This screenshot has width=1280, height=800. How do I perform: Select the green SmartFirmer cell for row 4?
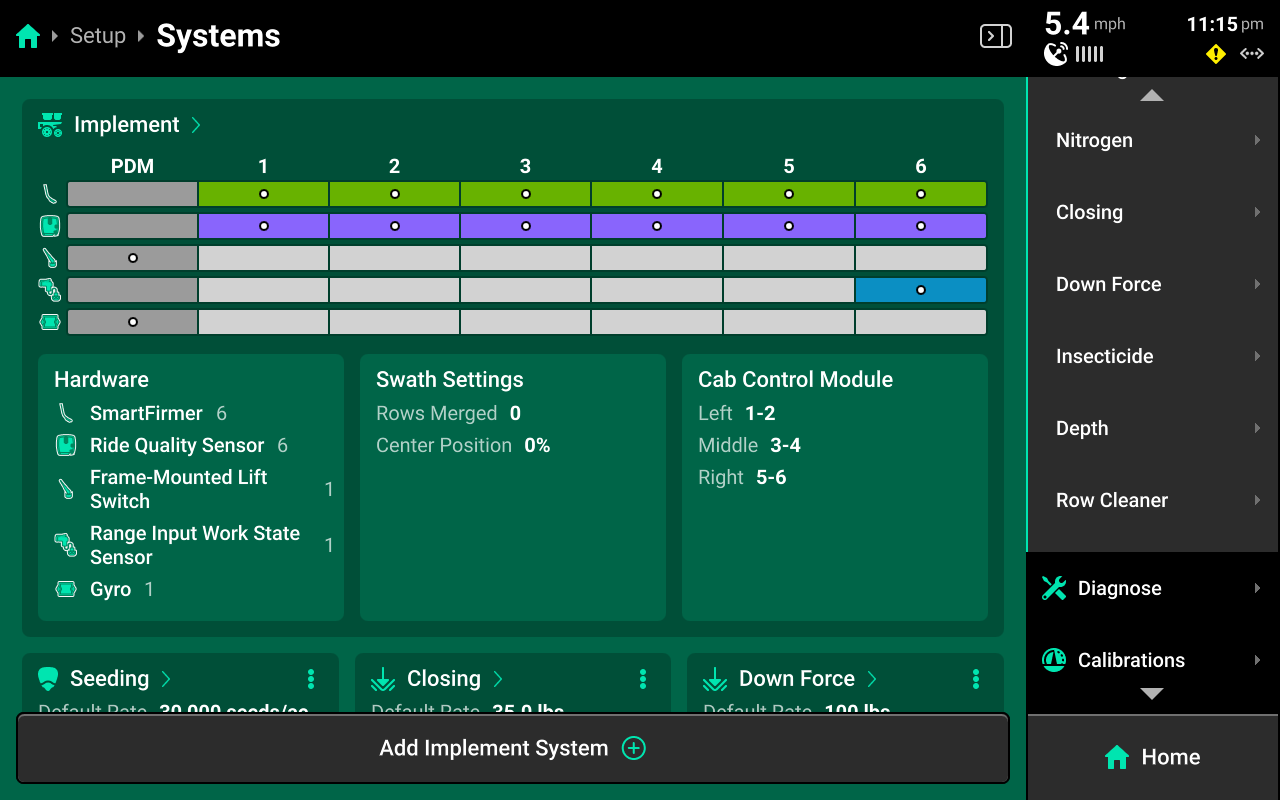click(657, 194)
